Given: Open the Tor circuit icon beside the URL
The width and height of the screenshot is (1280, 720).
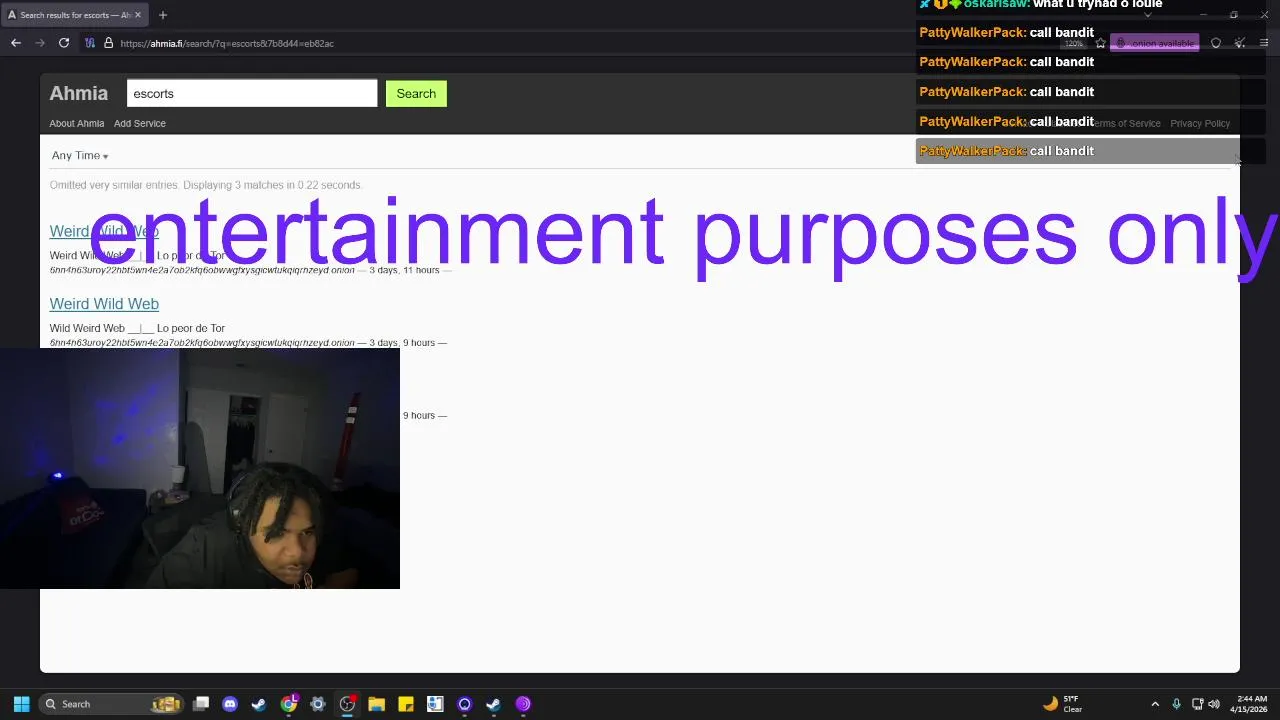Looking at the screenshot, I should 90,43.
